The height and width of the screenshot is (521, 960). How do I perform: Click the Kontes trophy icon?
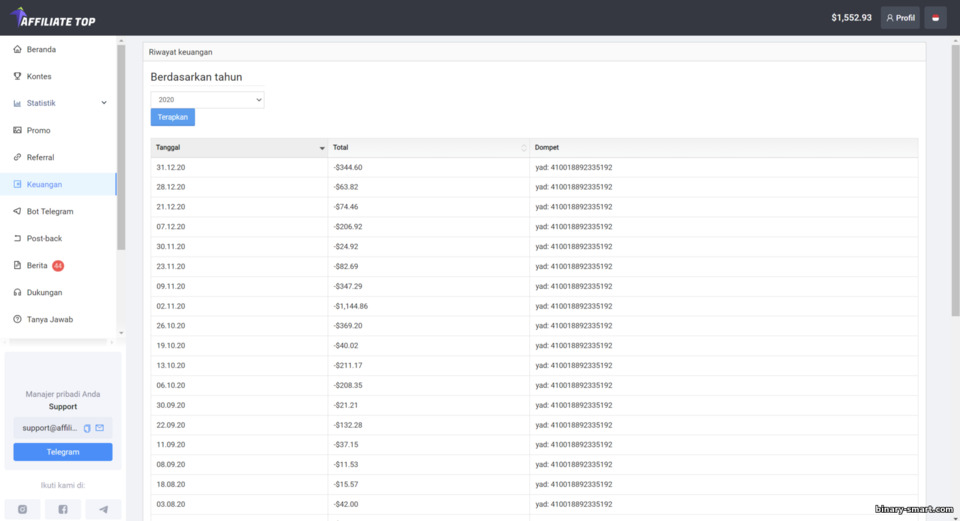pos(17,76)
